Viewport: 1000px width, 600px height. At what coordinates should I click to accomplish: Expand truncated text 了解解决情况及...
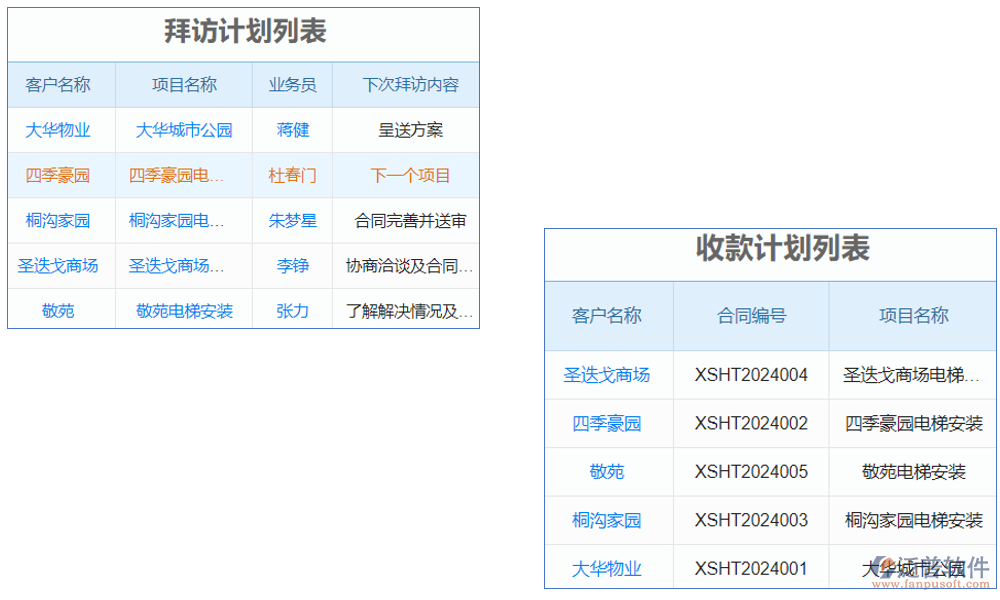click(x=405, y=310)
